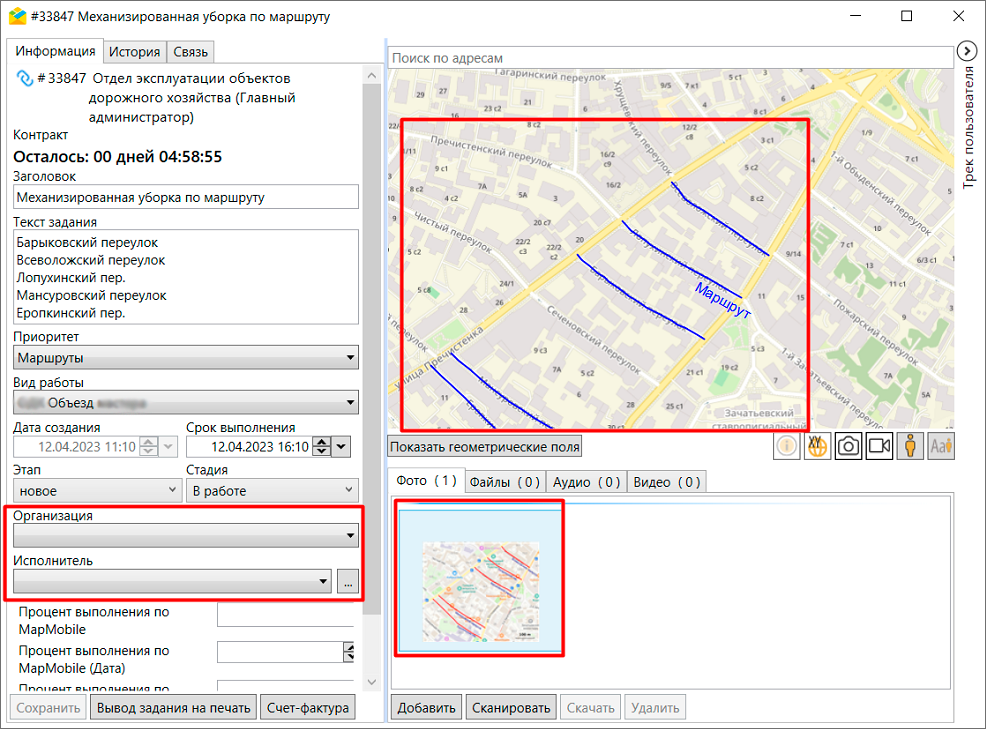Image resolution: width=986 pixels, height=729 pixels.
Task: Open the Срок выполнения date picker arrow
Action: point(341,447)
